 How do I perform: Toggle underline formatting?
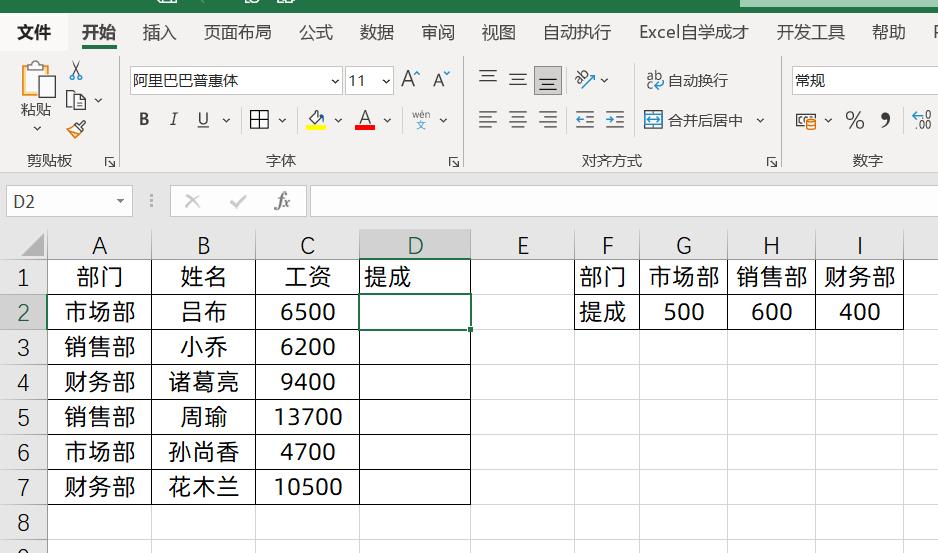click(203, 120)
